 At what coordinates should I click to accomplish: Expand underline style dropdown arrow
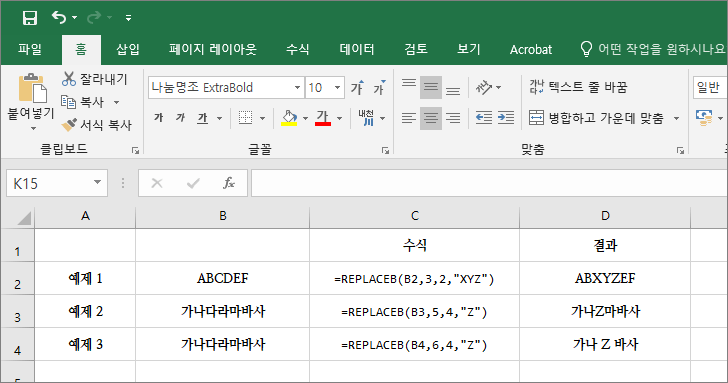(219, 118)
